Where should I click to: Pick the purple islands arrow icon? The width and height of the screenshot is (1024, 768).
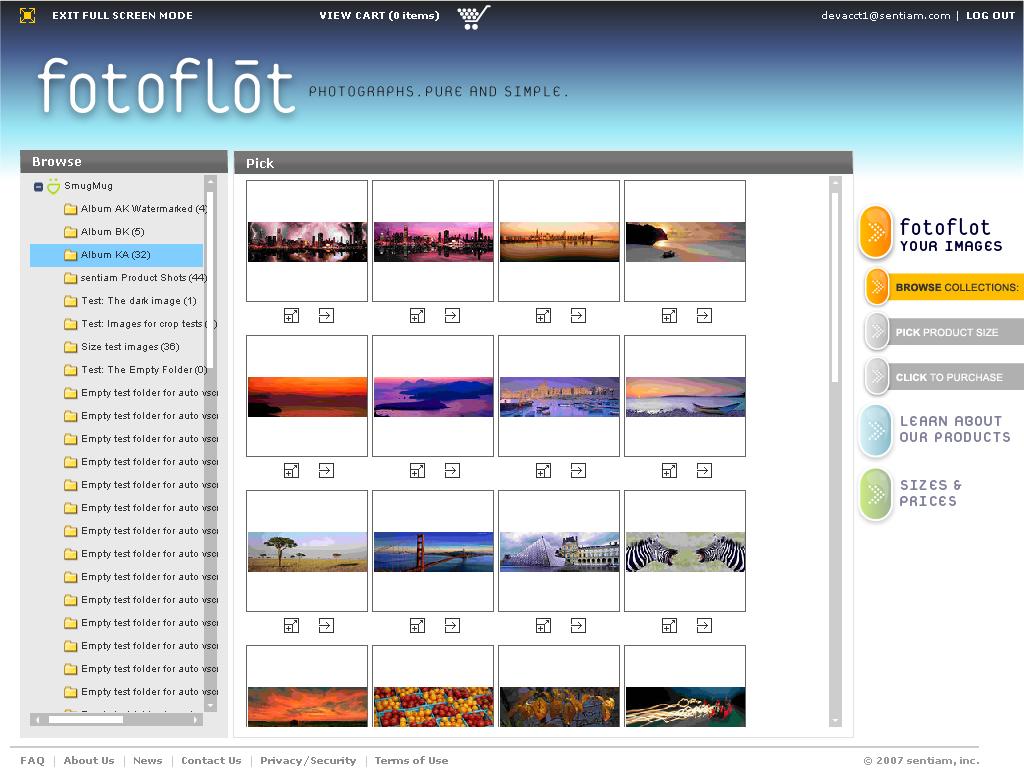pos(452,471)
